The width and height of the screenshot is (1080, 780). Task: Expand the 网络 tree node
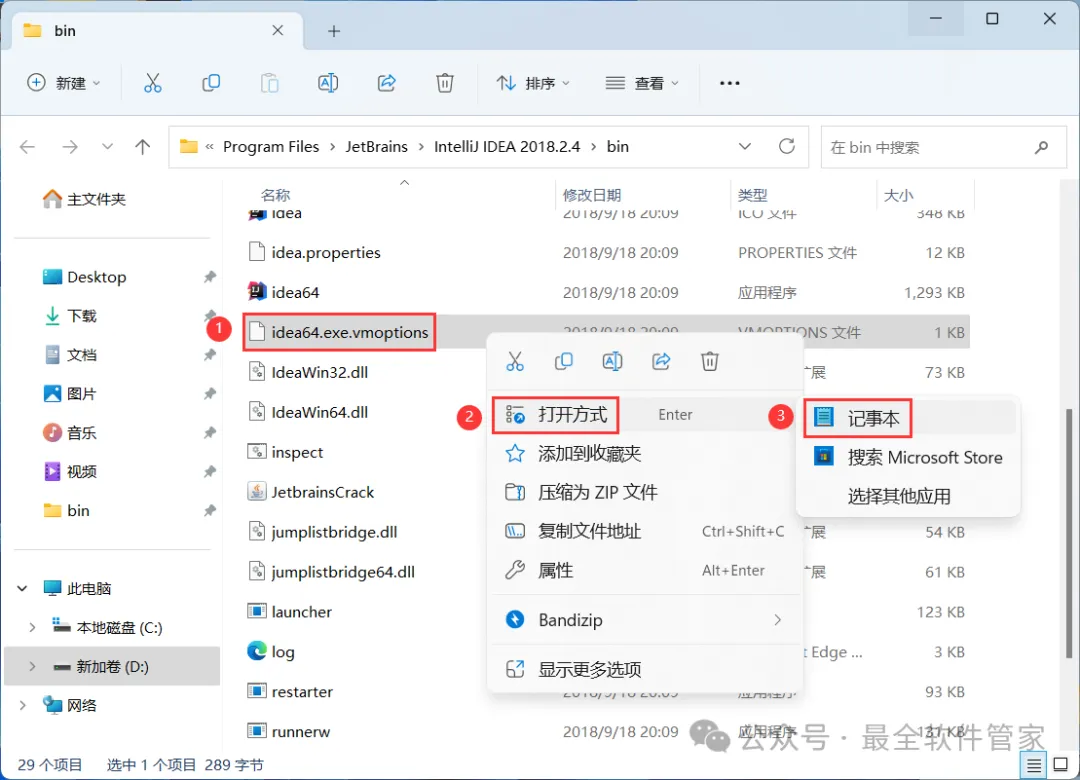(x=23, y=706)
